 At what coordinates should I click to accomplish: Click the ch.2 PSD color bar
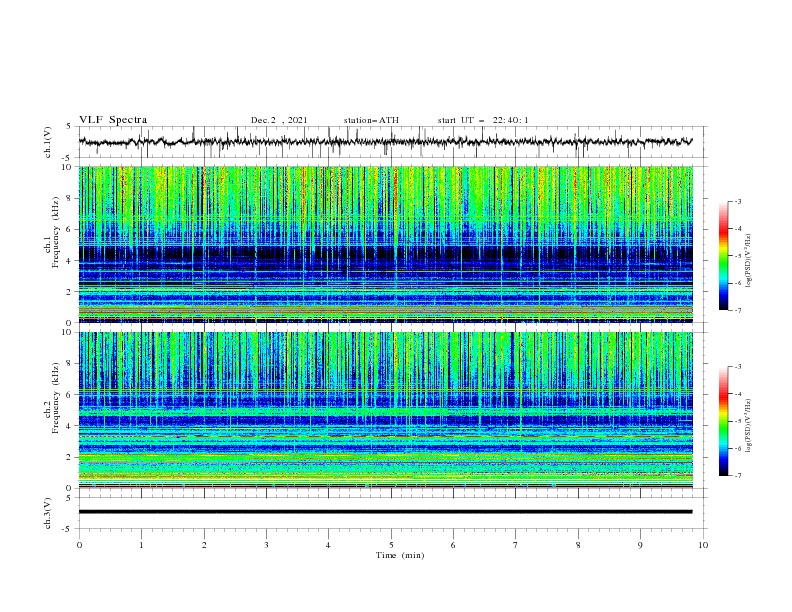click(x=724, y=421)
